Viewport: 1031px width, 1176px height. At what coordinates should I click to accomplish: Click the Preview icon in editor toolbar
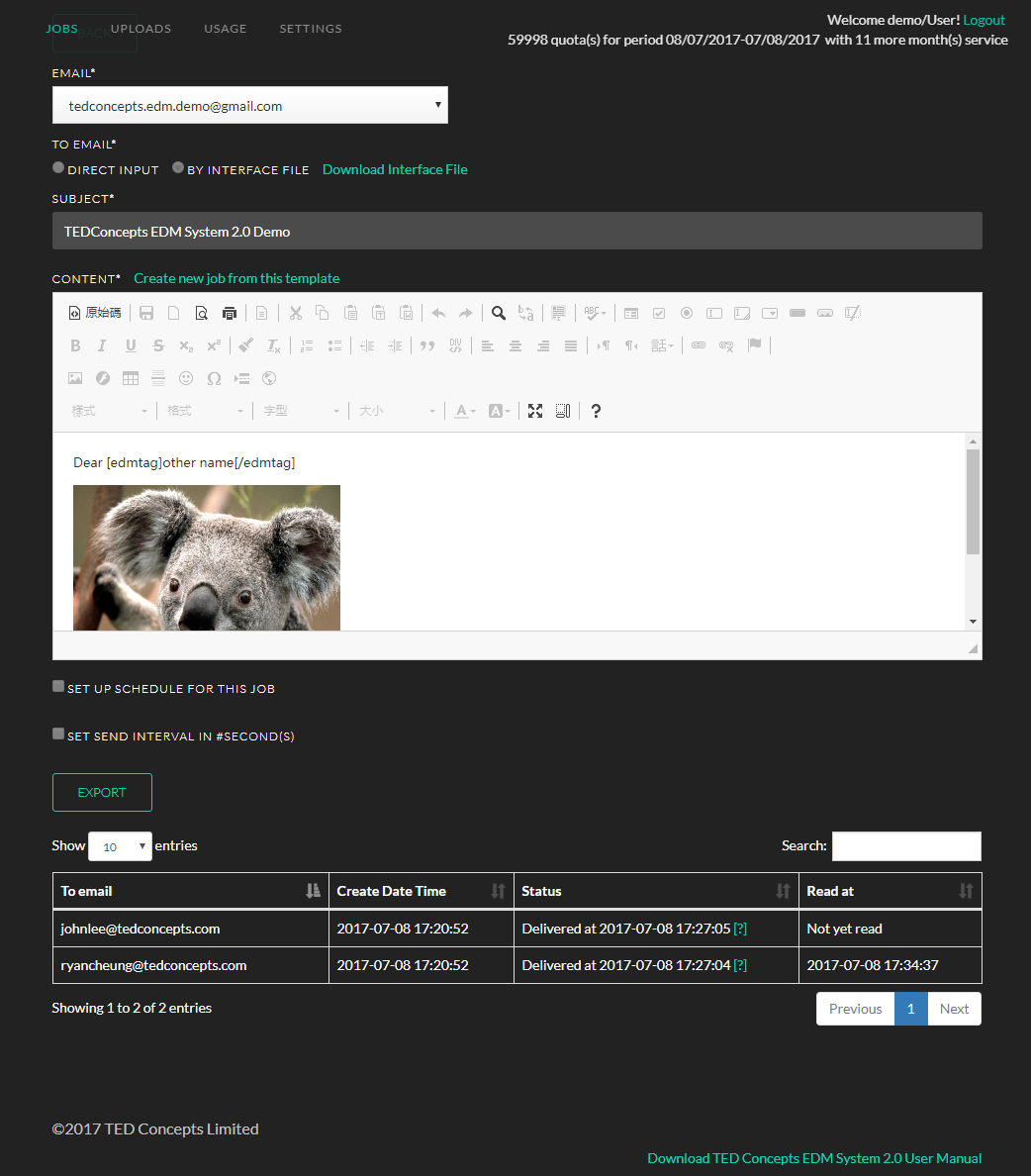[201, 313]
